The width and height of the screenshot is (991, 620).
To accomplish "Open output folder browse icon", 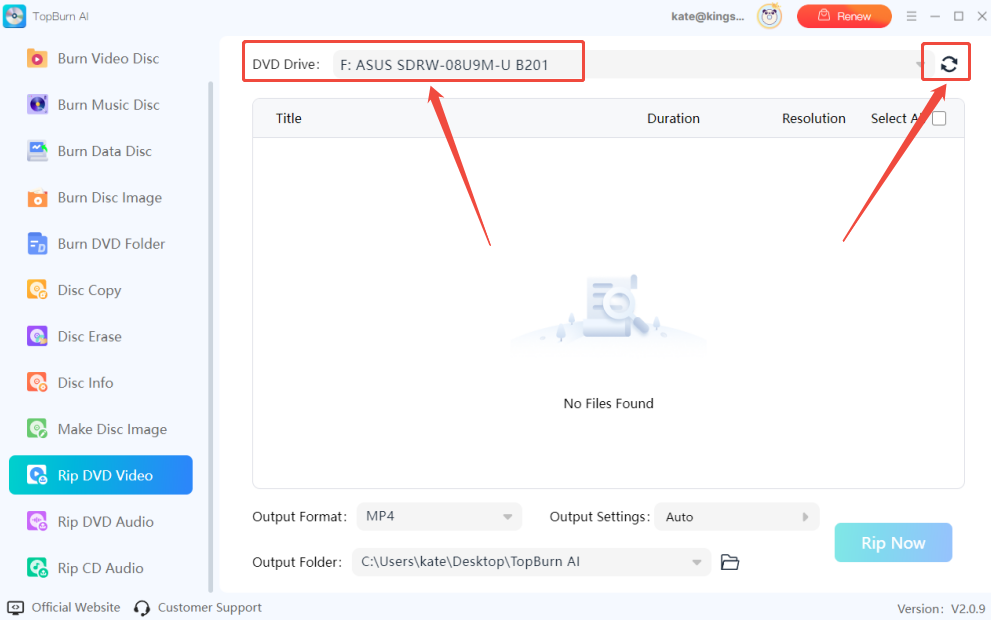I will [x=730, y=562].
